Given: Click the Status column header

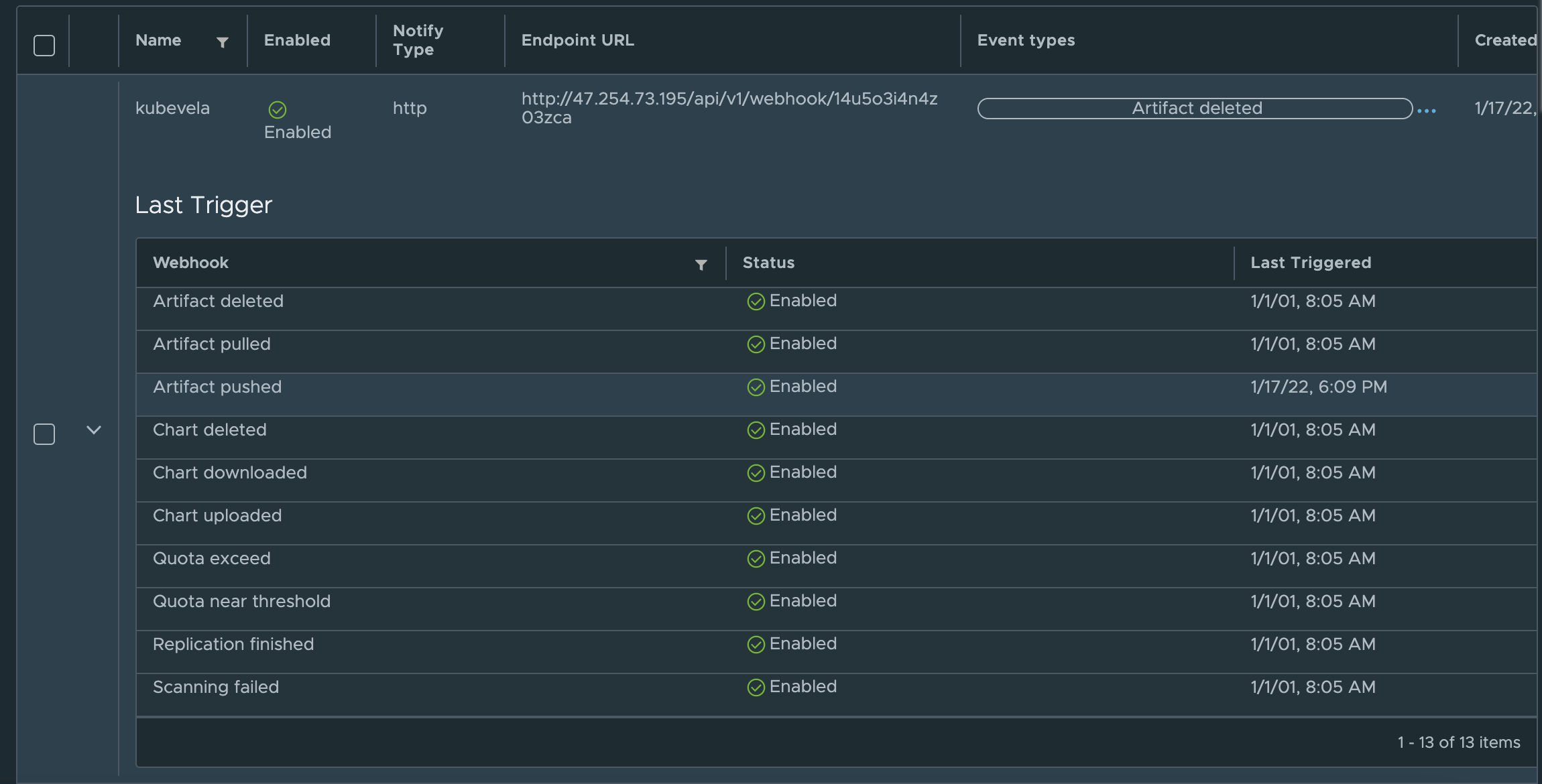Looking at the screenshot, I should [768, 263].
